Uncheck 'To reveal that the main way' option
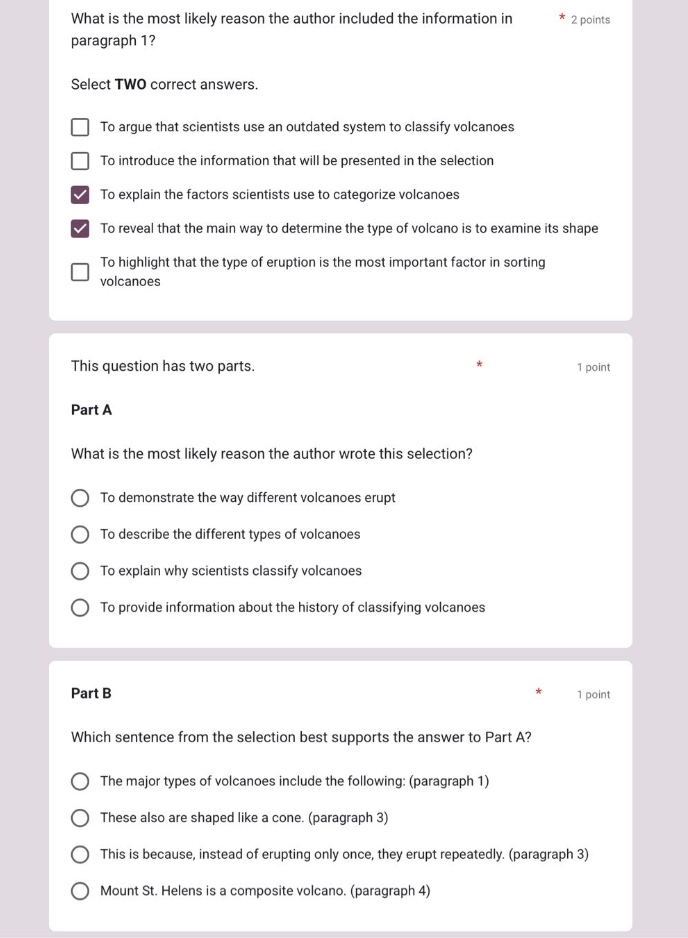 [x=80, y=229]
